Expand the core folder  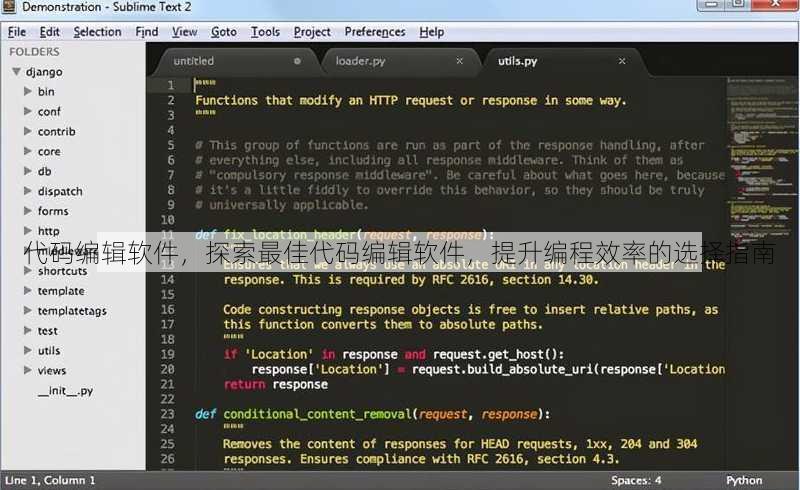(28, 151)
